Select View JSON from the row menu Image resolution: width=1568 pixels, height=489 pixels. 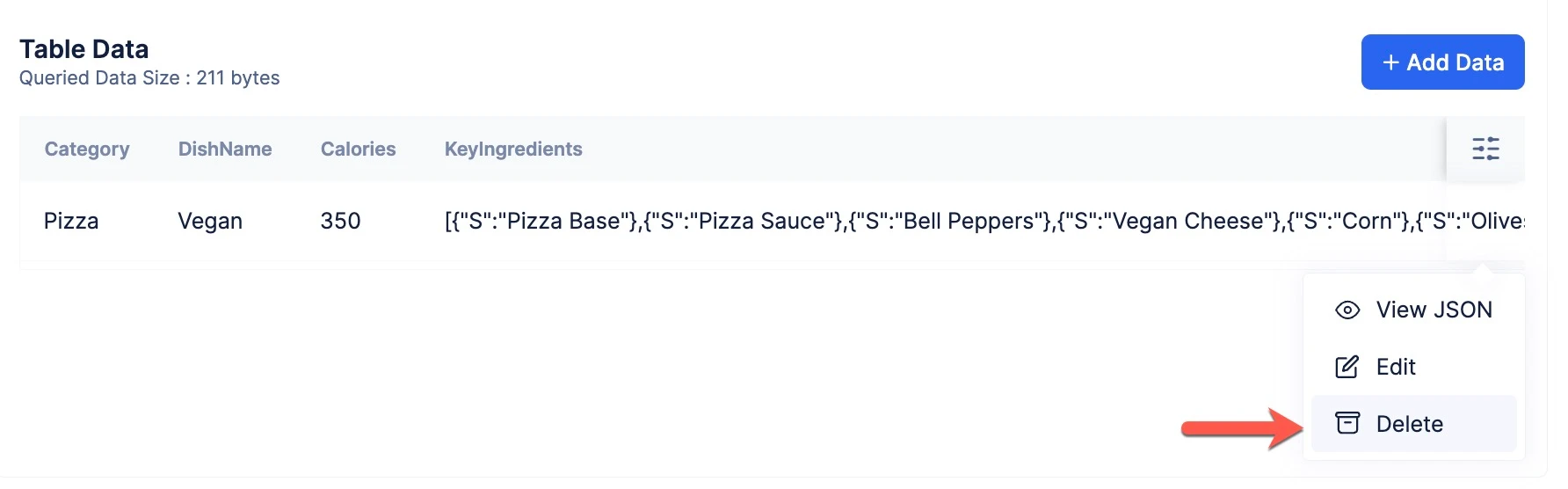coord(1413,310)
